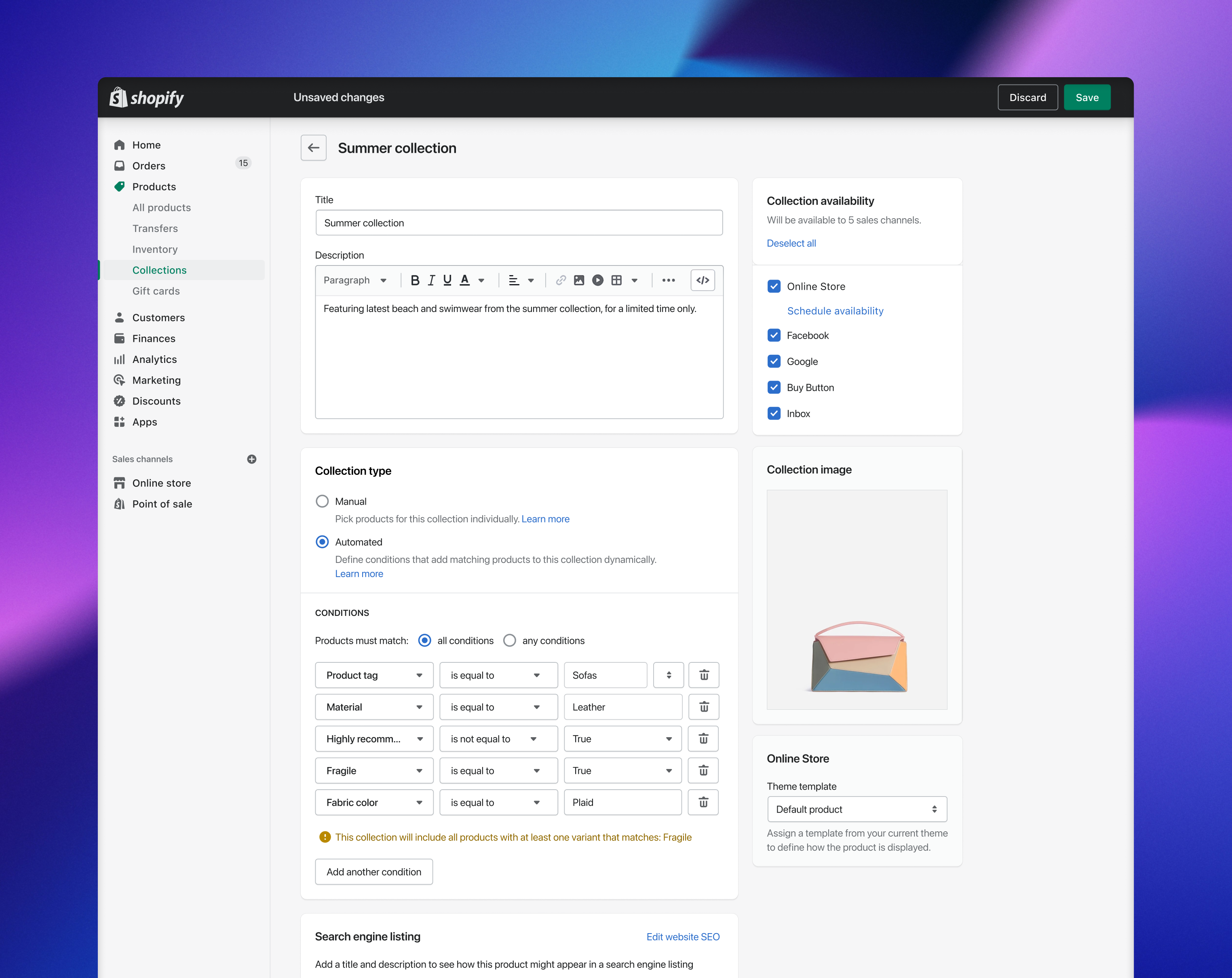The height and width of the screenshot is (978, 1232).
Task: Click the text alignment icon
Action: coord(514,280)
